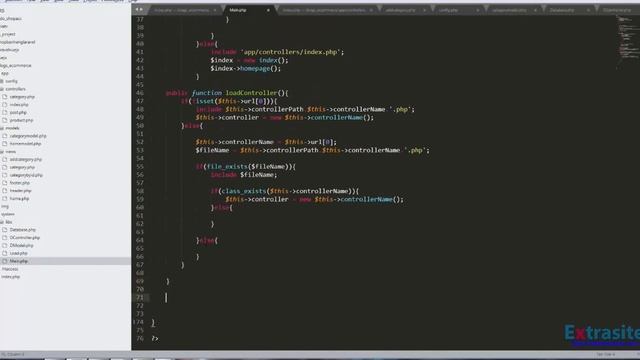
Task: Close the Main.php tab
Action: coord(268,10)
